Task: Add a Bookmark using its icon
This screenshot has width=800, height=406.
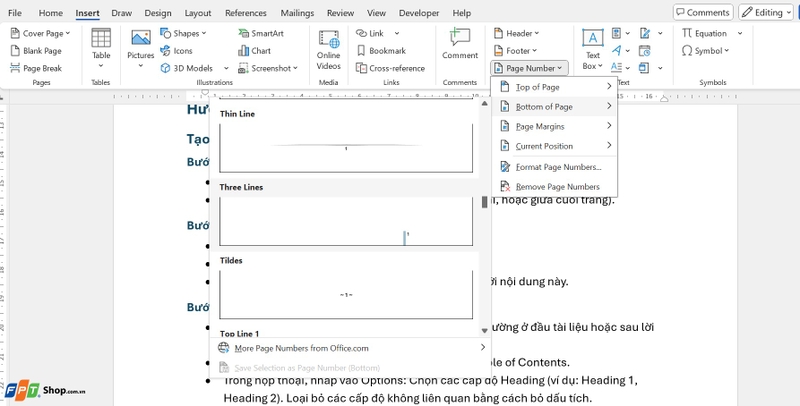Action: (x=361, y=50)
